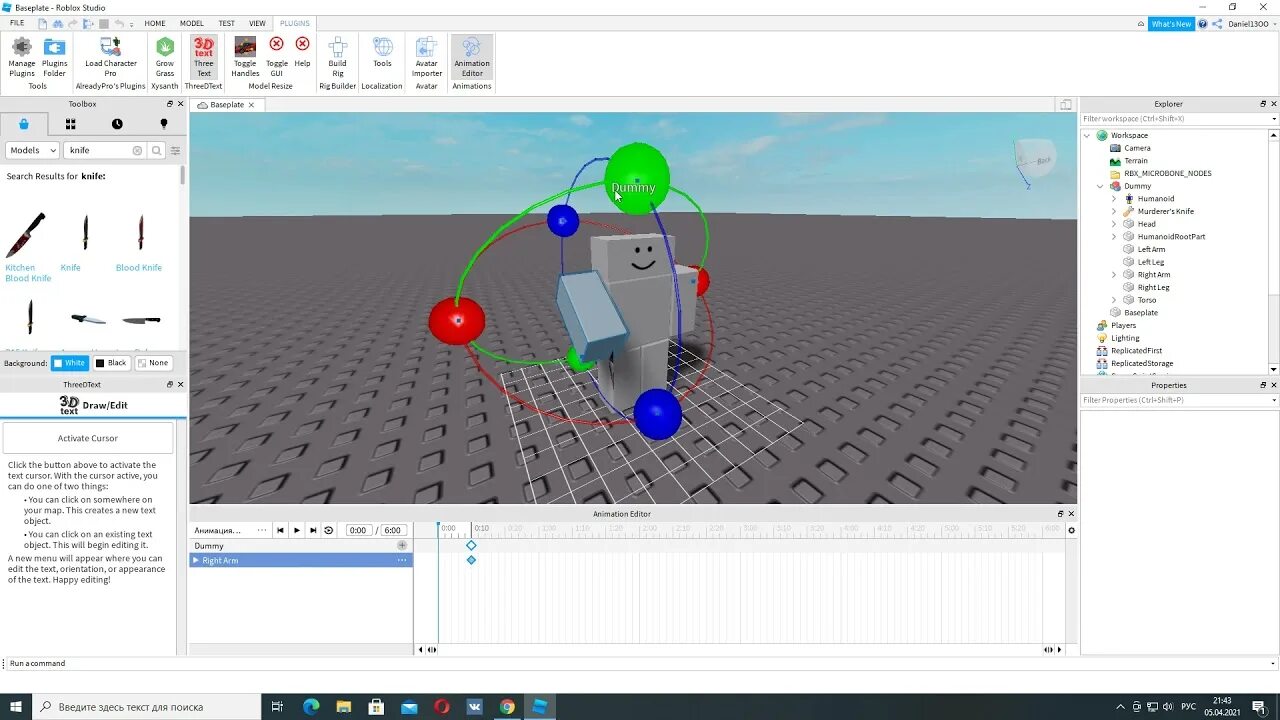Expand the HumanoidRootPart node
Viewport: 1280px width, 720px height.
click(1114, 237)
